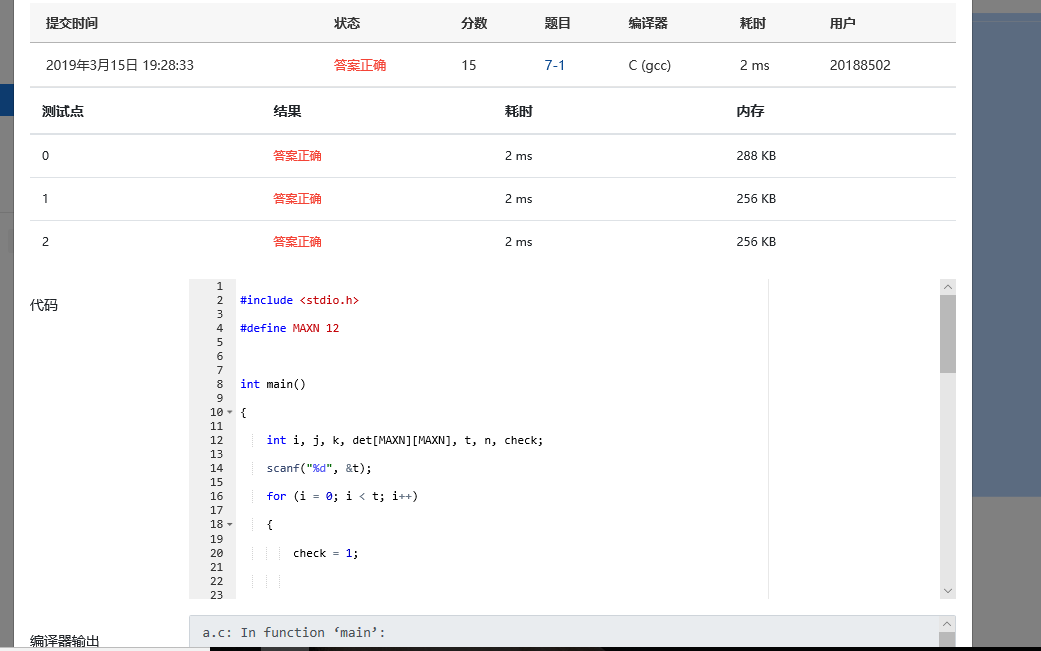Click the score value 15
1041x651 pixels.
pyautogui.click(x=469, y=65)
